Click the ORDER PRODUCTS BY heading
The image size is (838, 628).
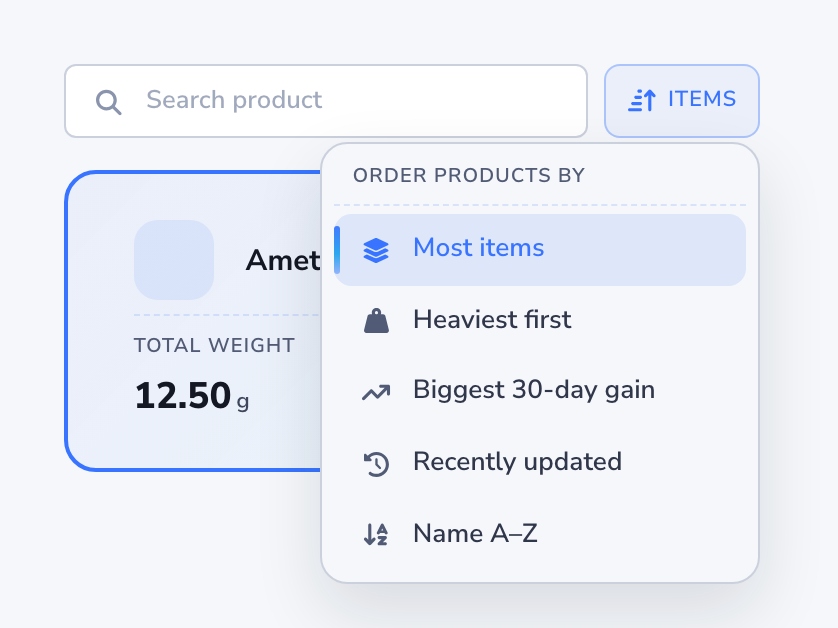pos(469,175)
